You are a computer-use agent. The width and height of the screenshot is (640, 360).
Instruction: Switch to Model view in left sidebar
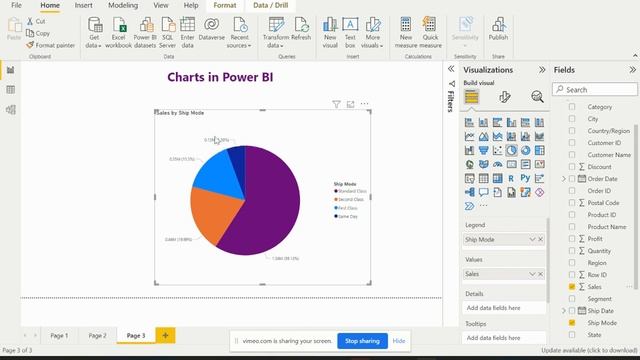pyautogui.click(x=11, y=109)
